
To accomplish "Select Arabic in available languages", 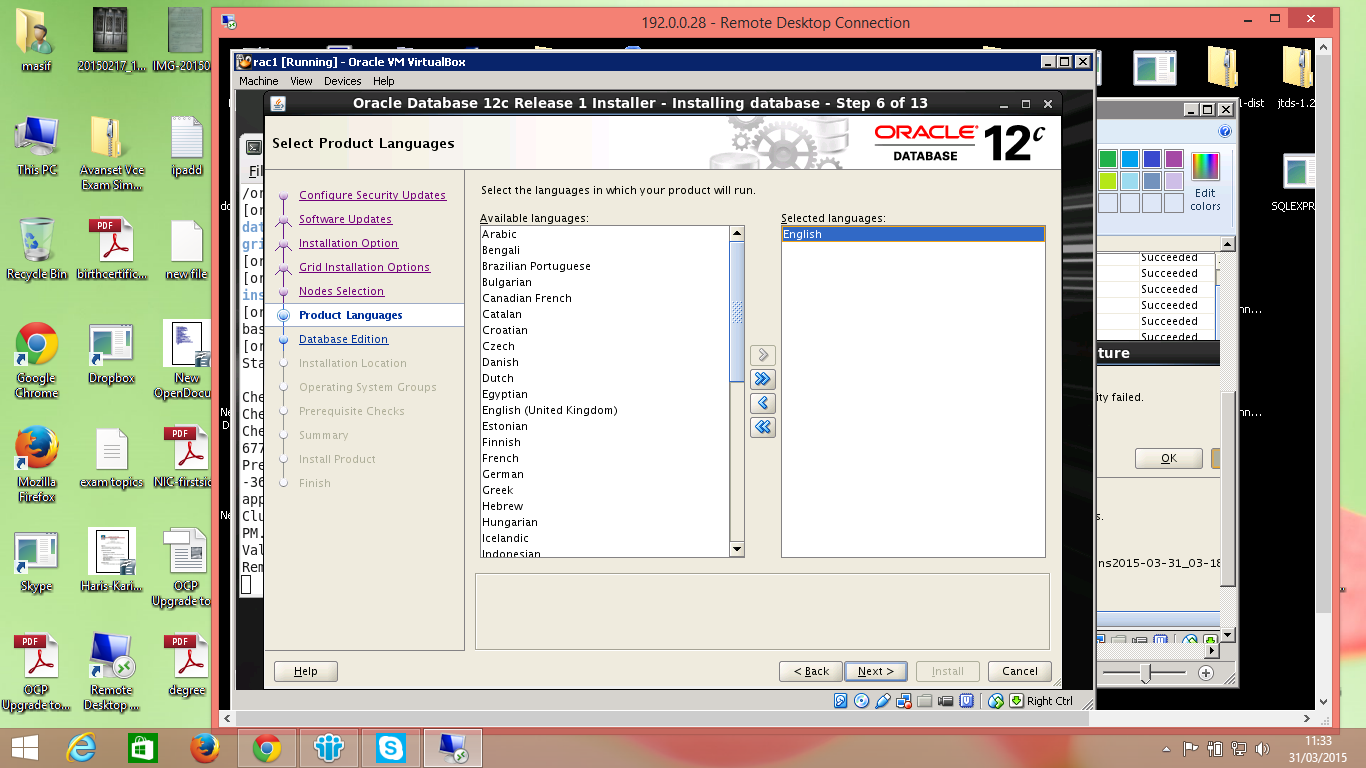I will [x=604, y=234].
